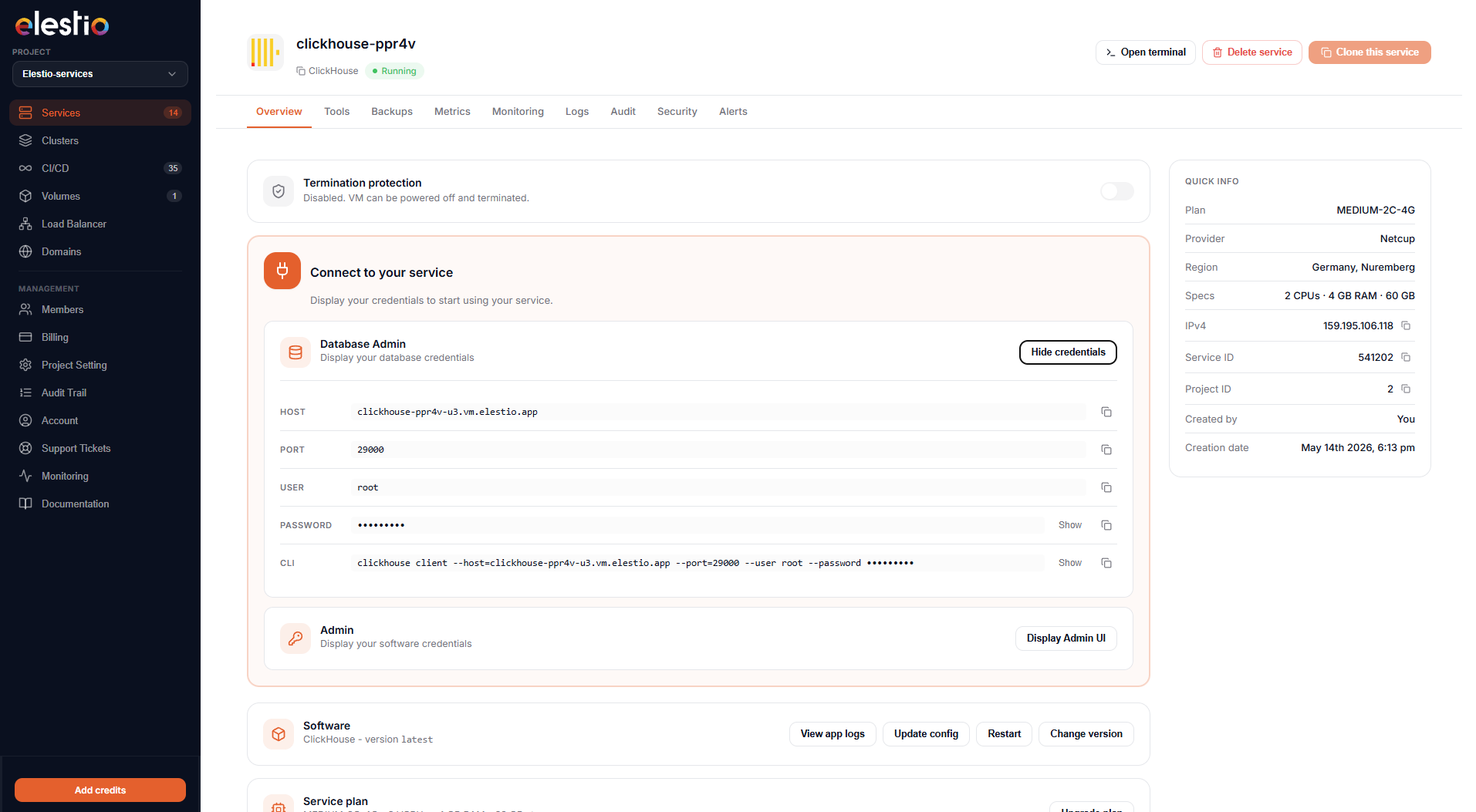Click the Running status badge
Screen dimensions: 1476x812
(394, 71)
